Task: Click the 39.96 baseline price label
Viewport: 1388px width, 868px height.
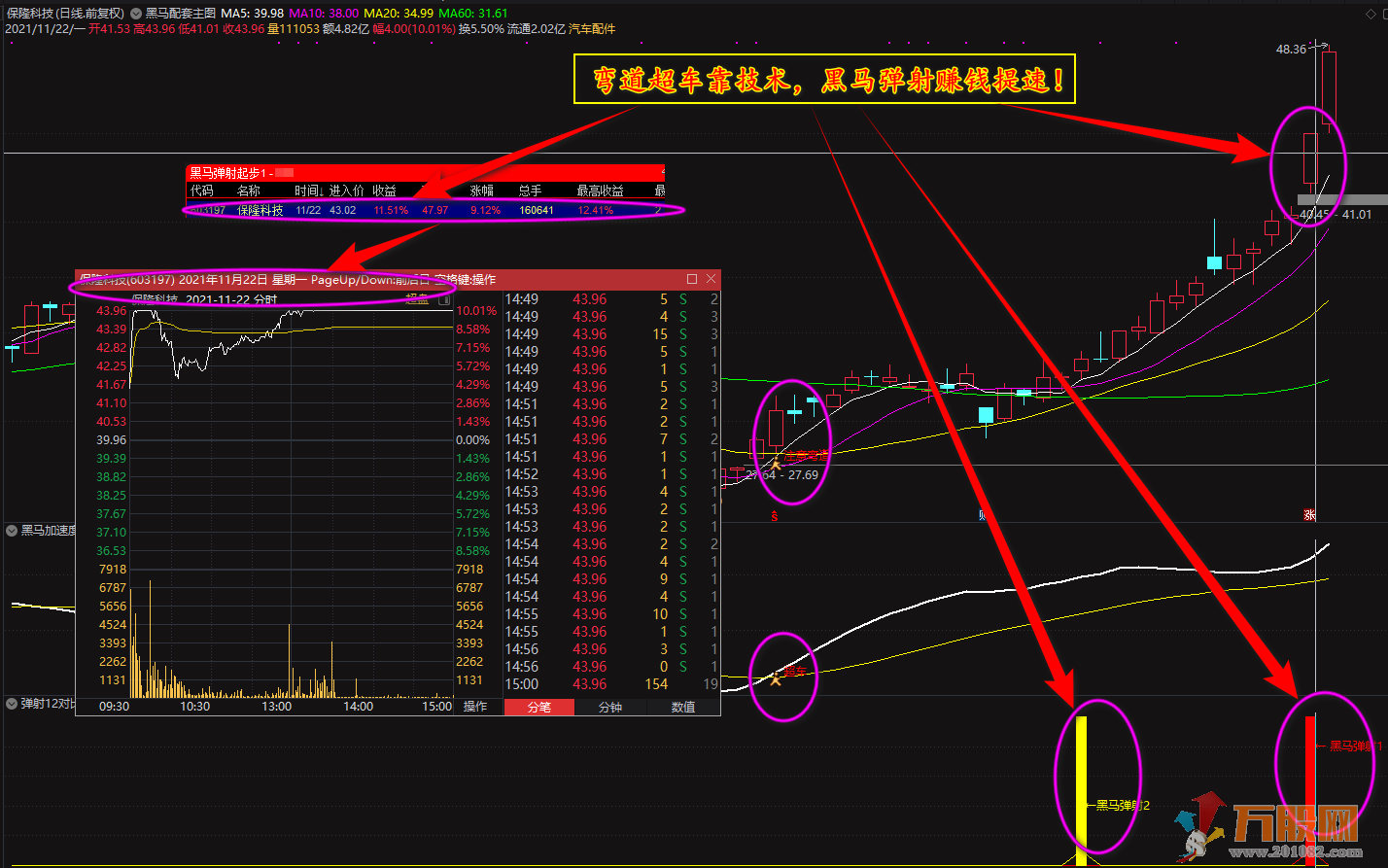Action: coord(112,440)
